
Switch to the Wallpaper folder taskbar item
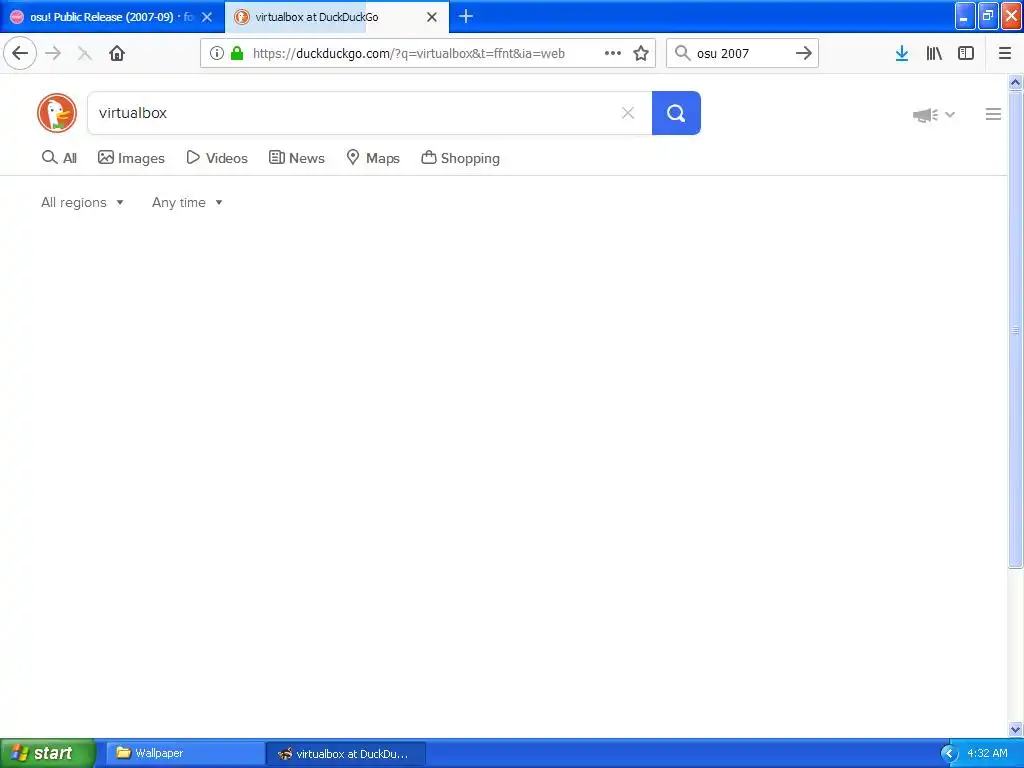tap(185, 753)
